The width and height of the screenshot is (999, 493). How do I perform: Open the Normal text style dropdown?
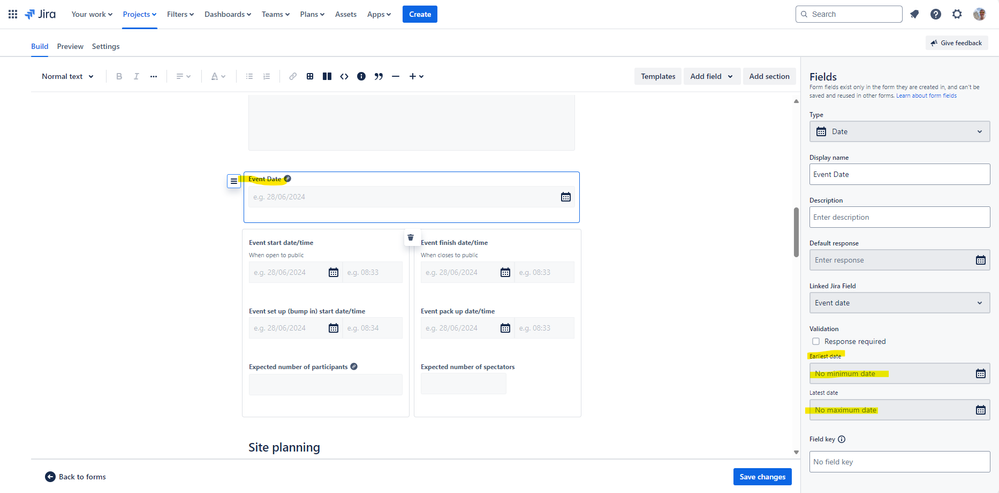(68, 76)
